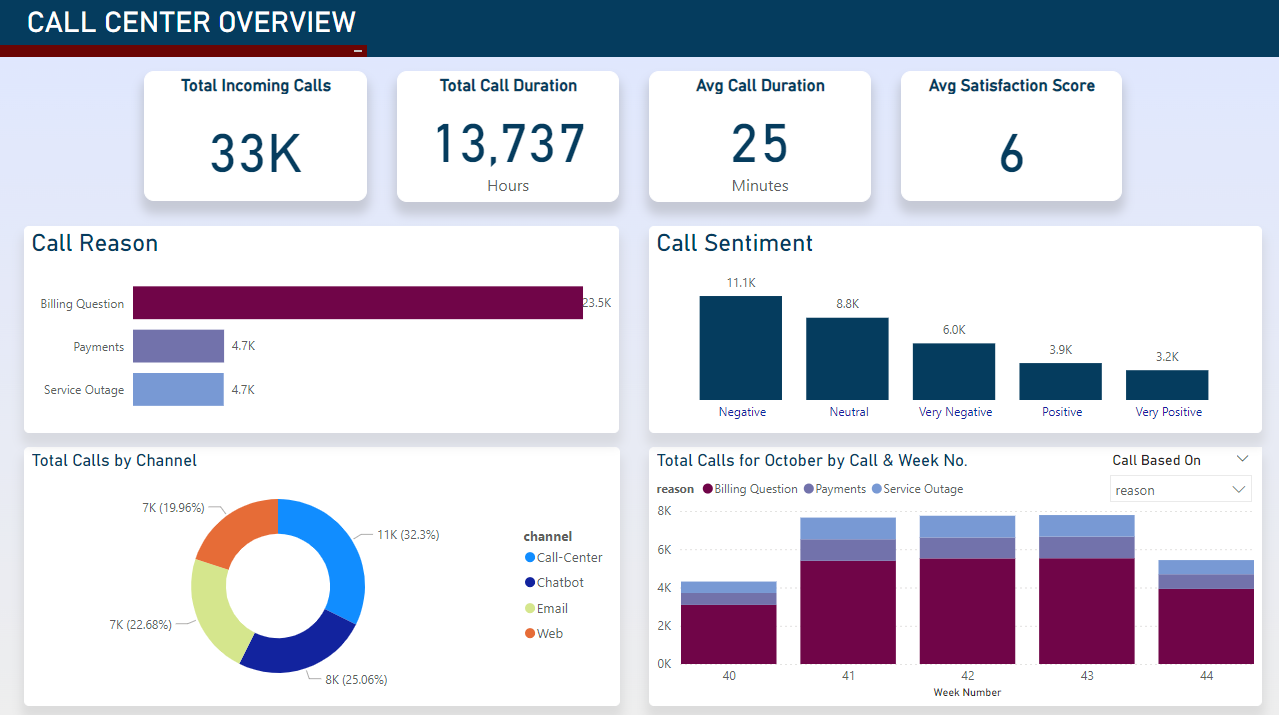Click the Week Number axis title
1279x715 pixels.
point(967,693)
